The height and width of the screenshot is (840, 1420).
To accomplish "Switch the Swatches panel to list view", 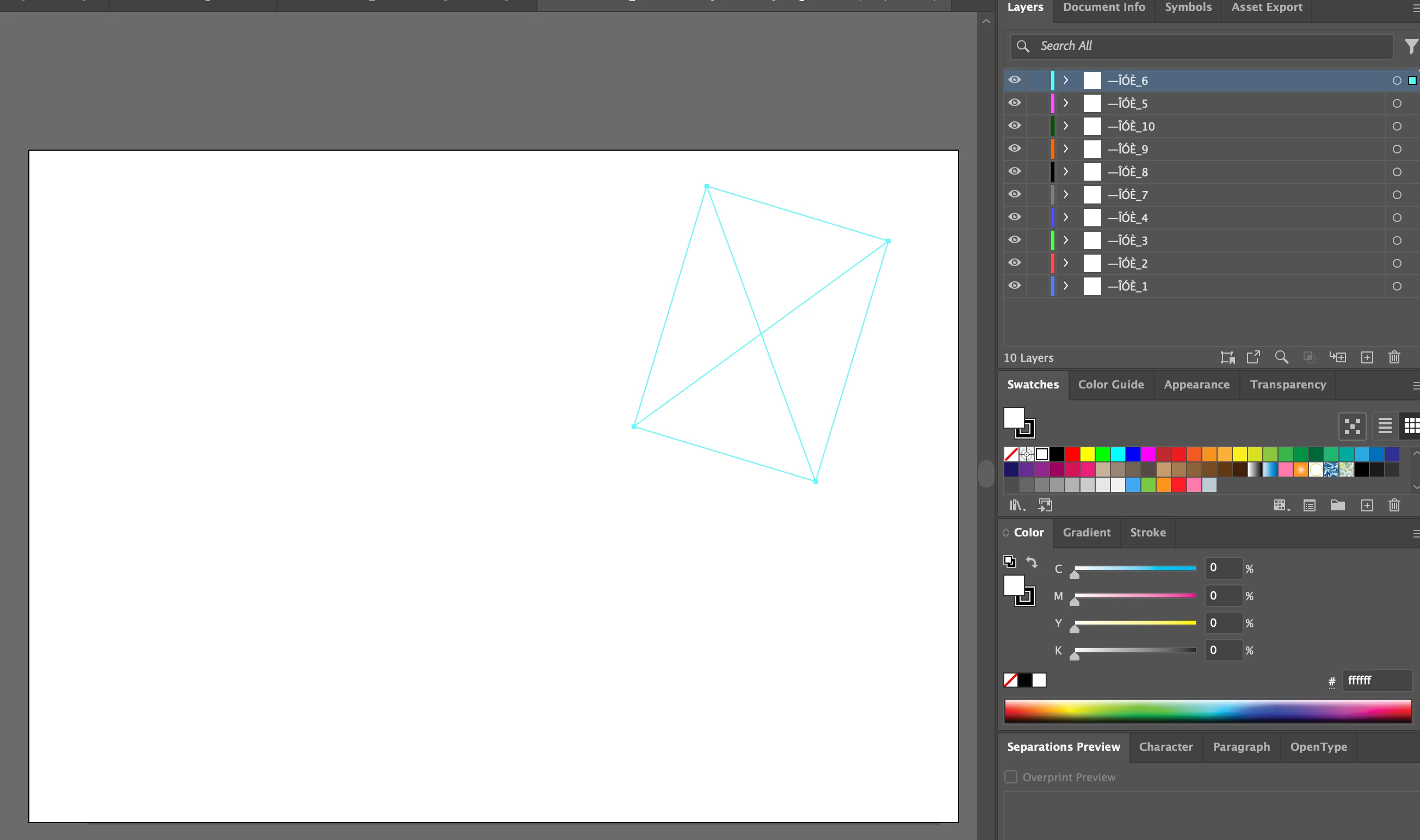I will (x=1385, y=425).
